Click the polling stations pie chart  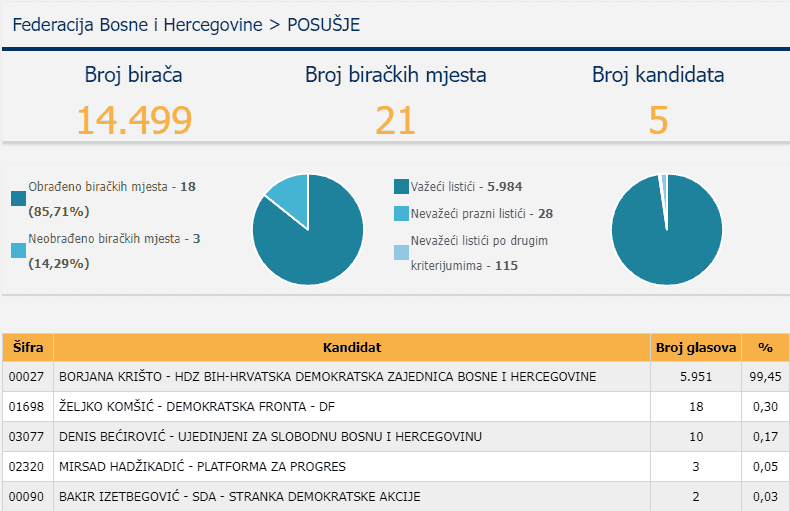pyautogui.click(x=307, y=229)
